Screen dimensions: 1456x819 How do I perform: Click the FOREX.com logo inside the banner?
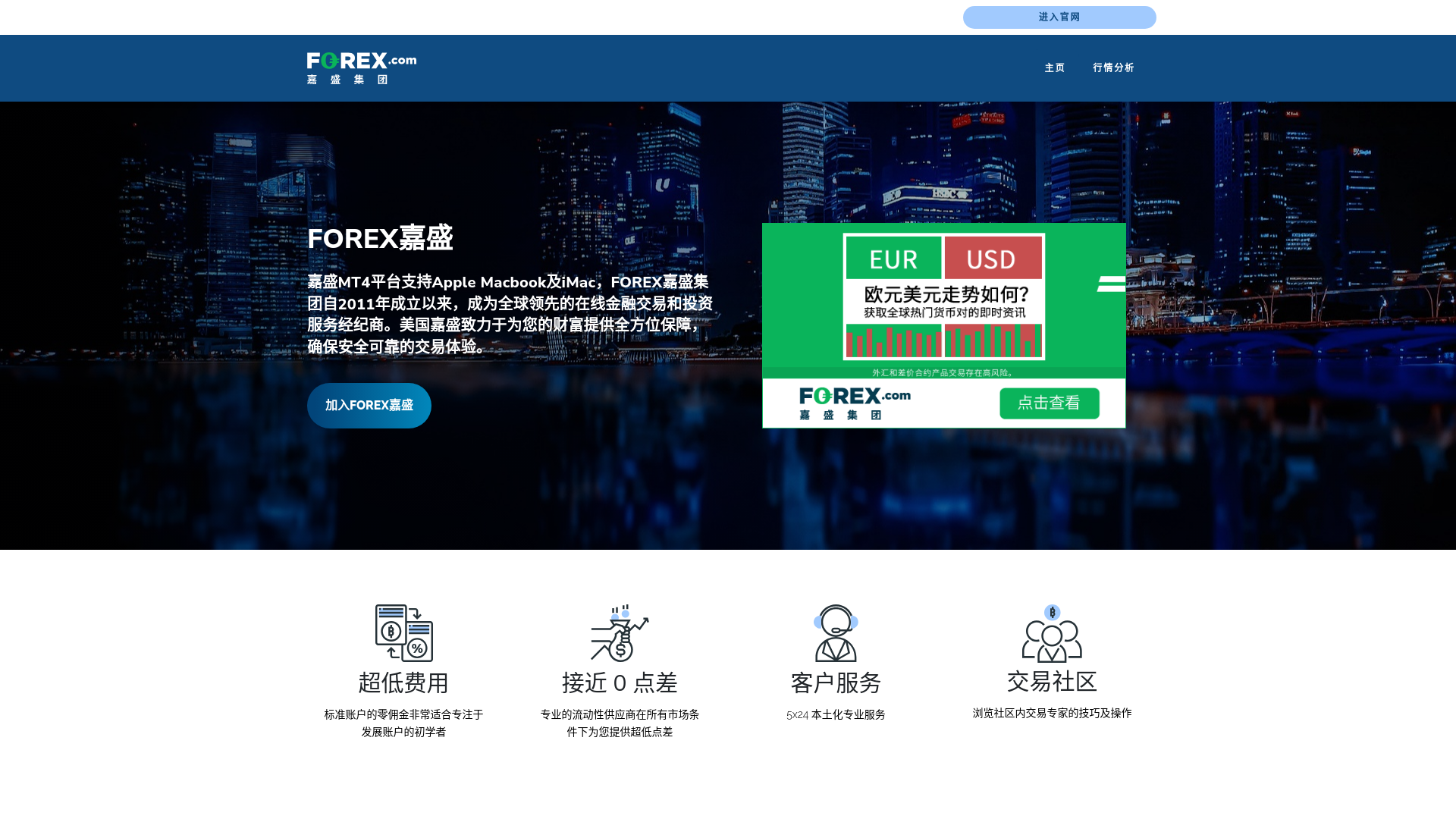click(x=855, y=403)
